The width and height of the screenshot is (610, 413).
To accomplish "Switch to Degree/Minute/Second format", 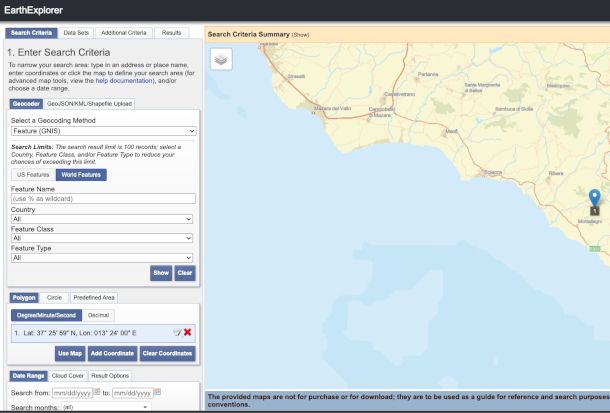I will pyautogui.click(x=46, y=315).
